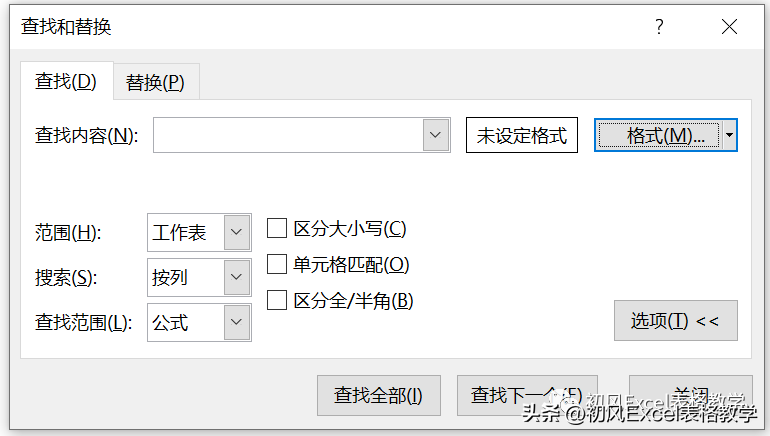Image resolution: width=770 pixels, height=436 pixels.
Task: Open the 格式(M) split arrow menu
Action: [x=730, y=135]
